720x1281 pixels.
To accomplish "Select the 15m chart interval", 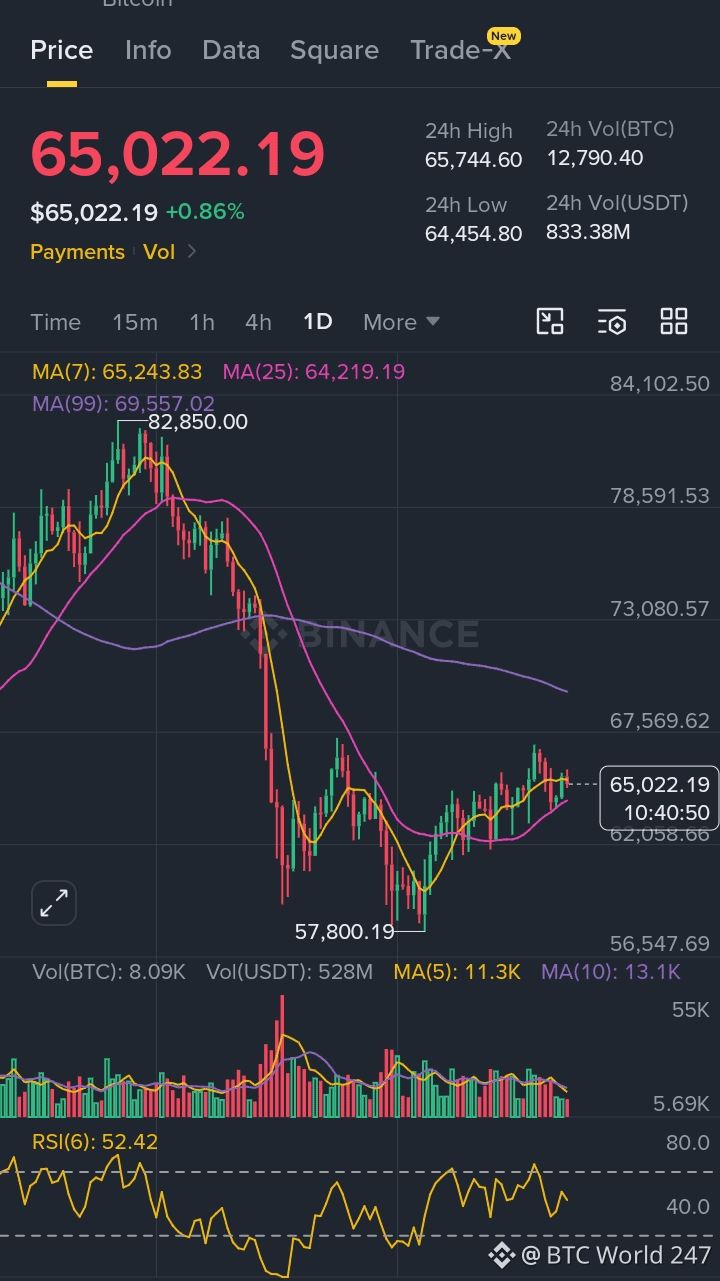I will pyautogui.click(x=135, y=322).
